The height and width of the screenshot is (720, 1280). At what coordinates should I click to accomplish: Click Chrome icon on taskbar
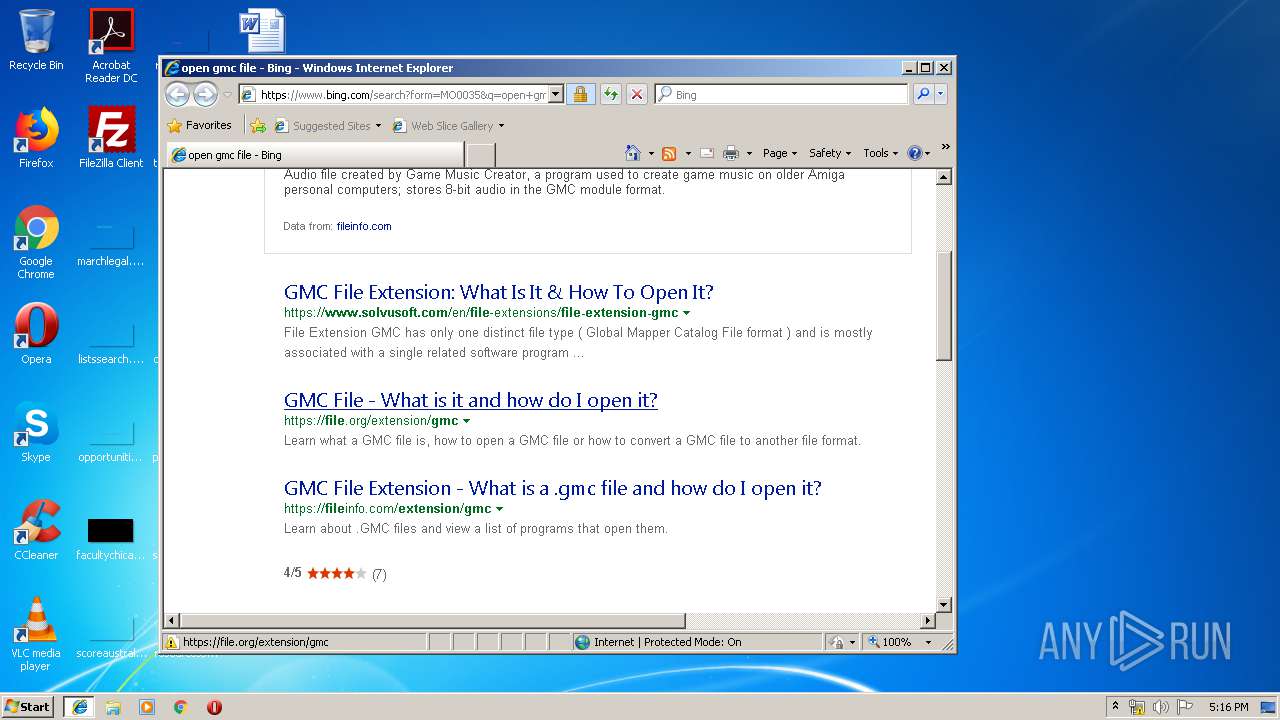[x=181, y=707]
